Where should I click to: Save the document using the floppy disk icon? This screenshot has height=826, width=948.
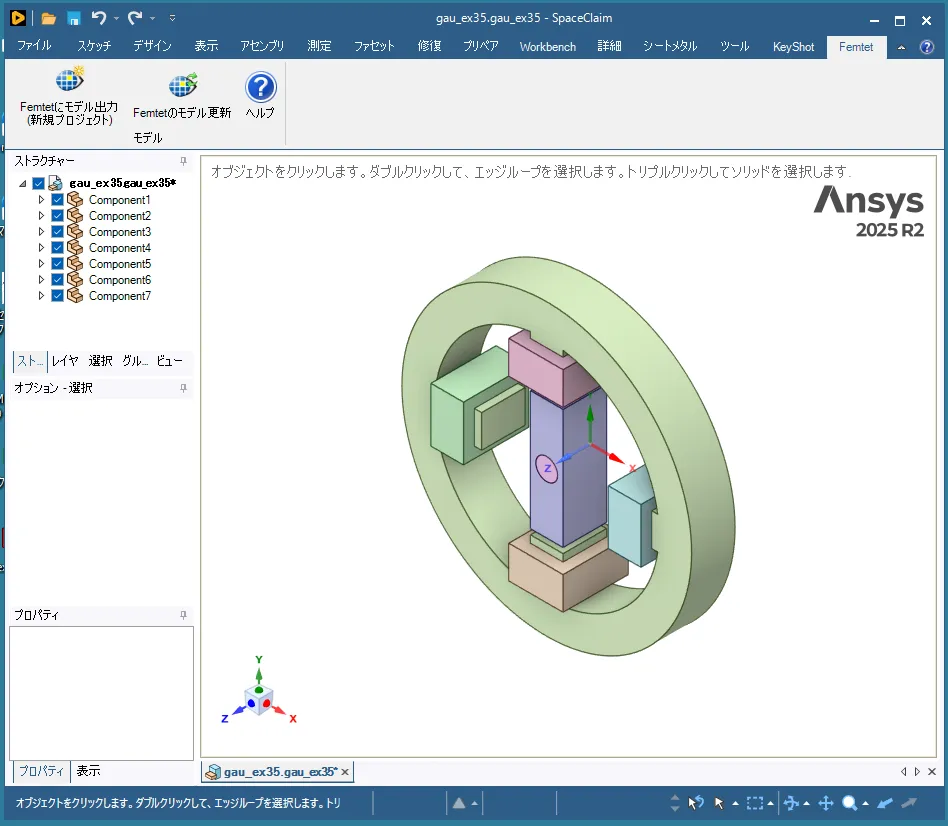pos(74,19)
